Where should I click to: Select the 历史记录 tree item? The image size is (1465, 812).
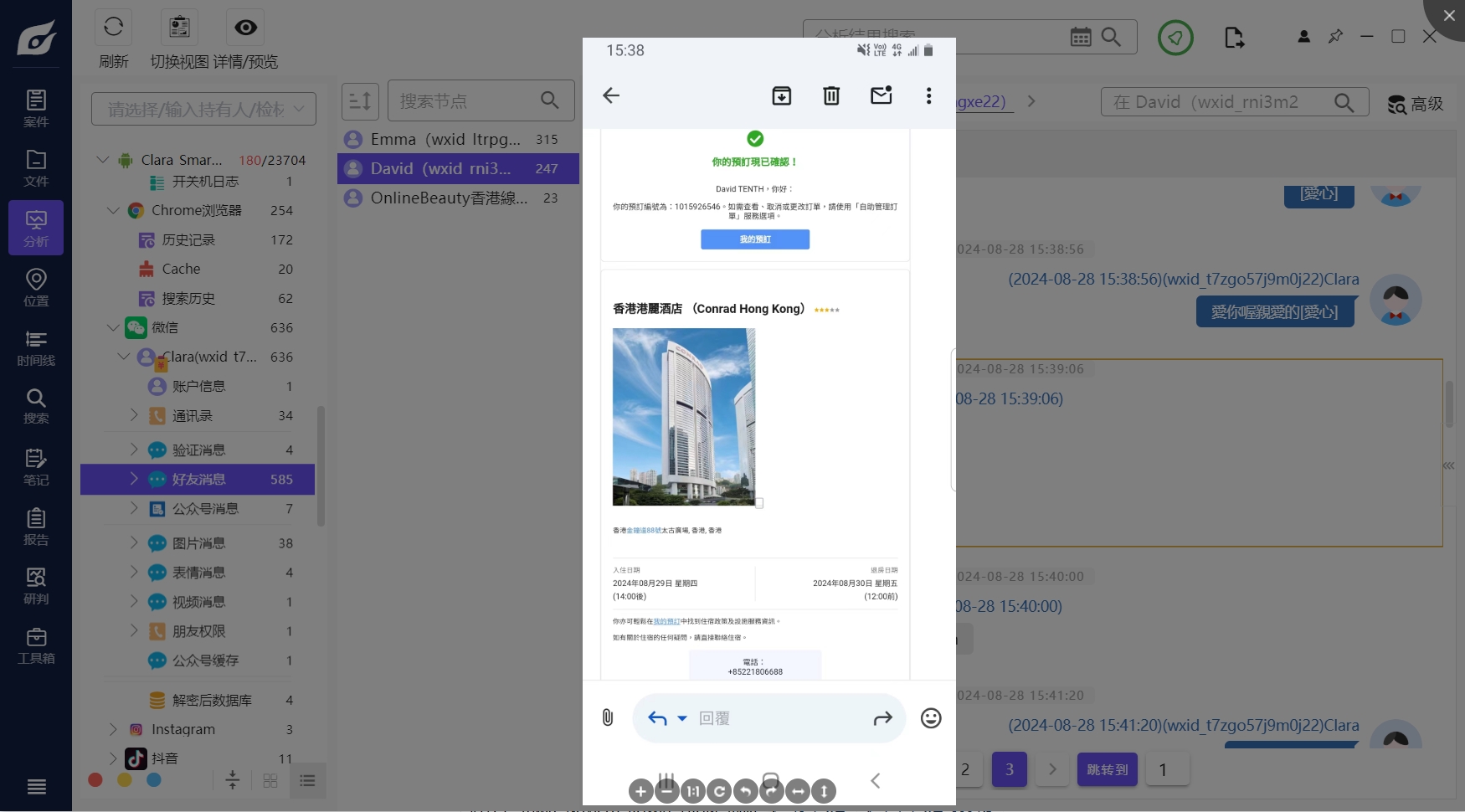click(188, 240)
